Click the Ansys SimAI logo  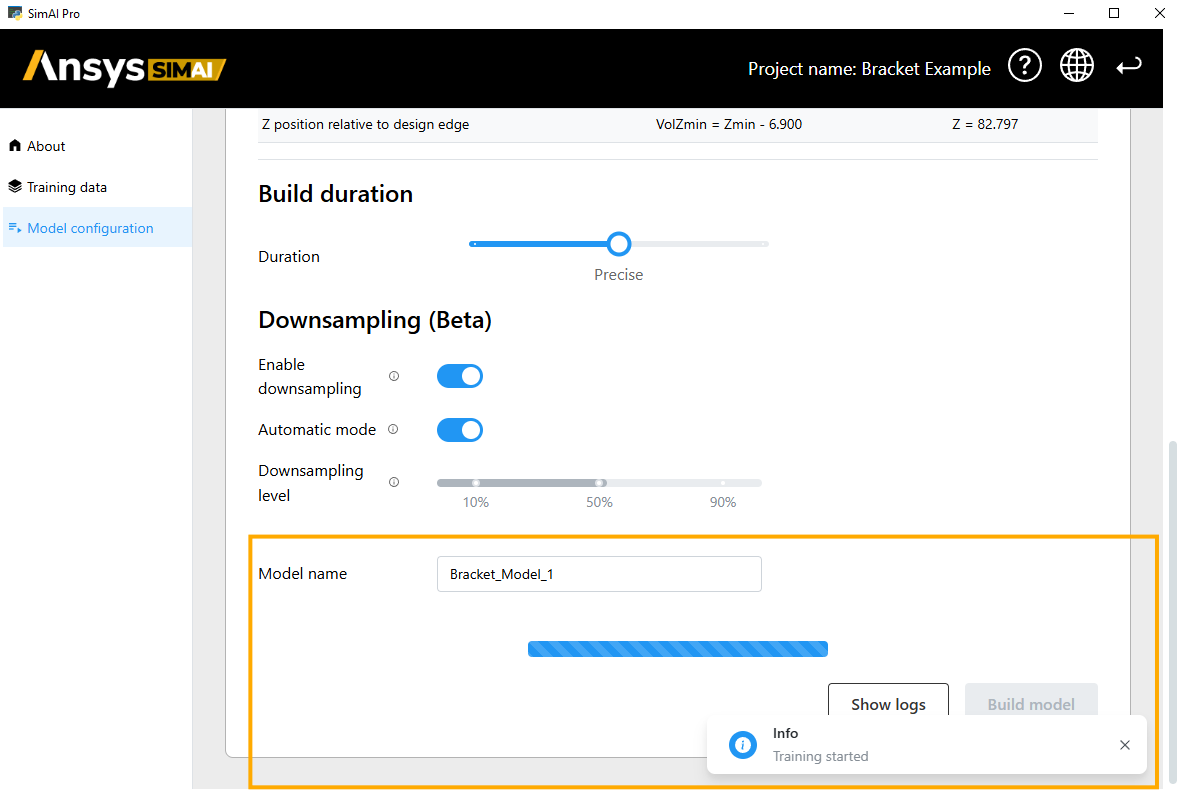125,68
